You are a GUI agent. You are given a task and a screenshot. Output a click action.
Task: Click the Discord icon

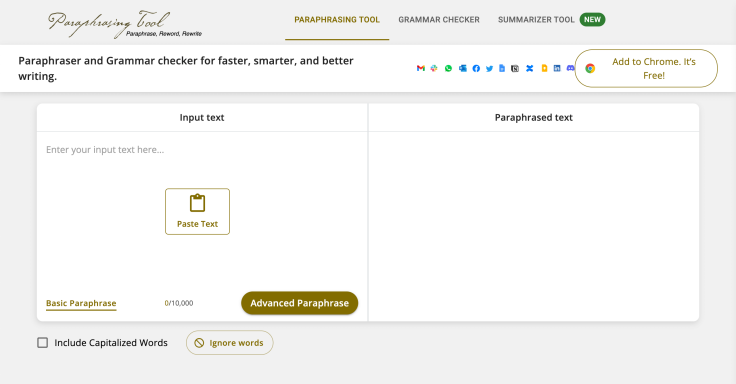tap(570, 69)
